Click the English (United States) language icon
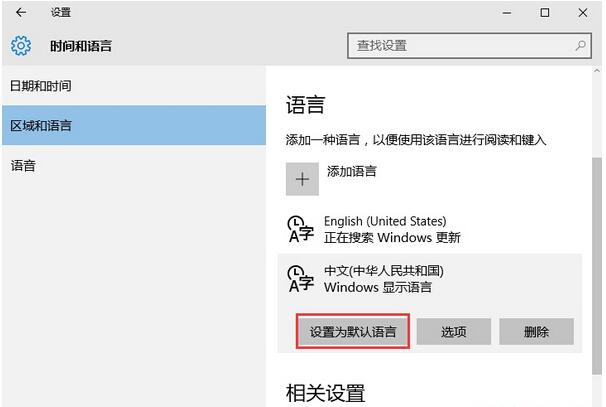Viewport: 606px width, 407px height. (x=301, y=229)
